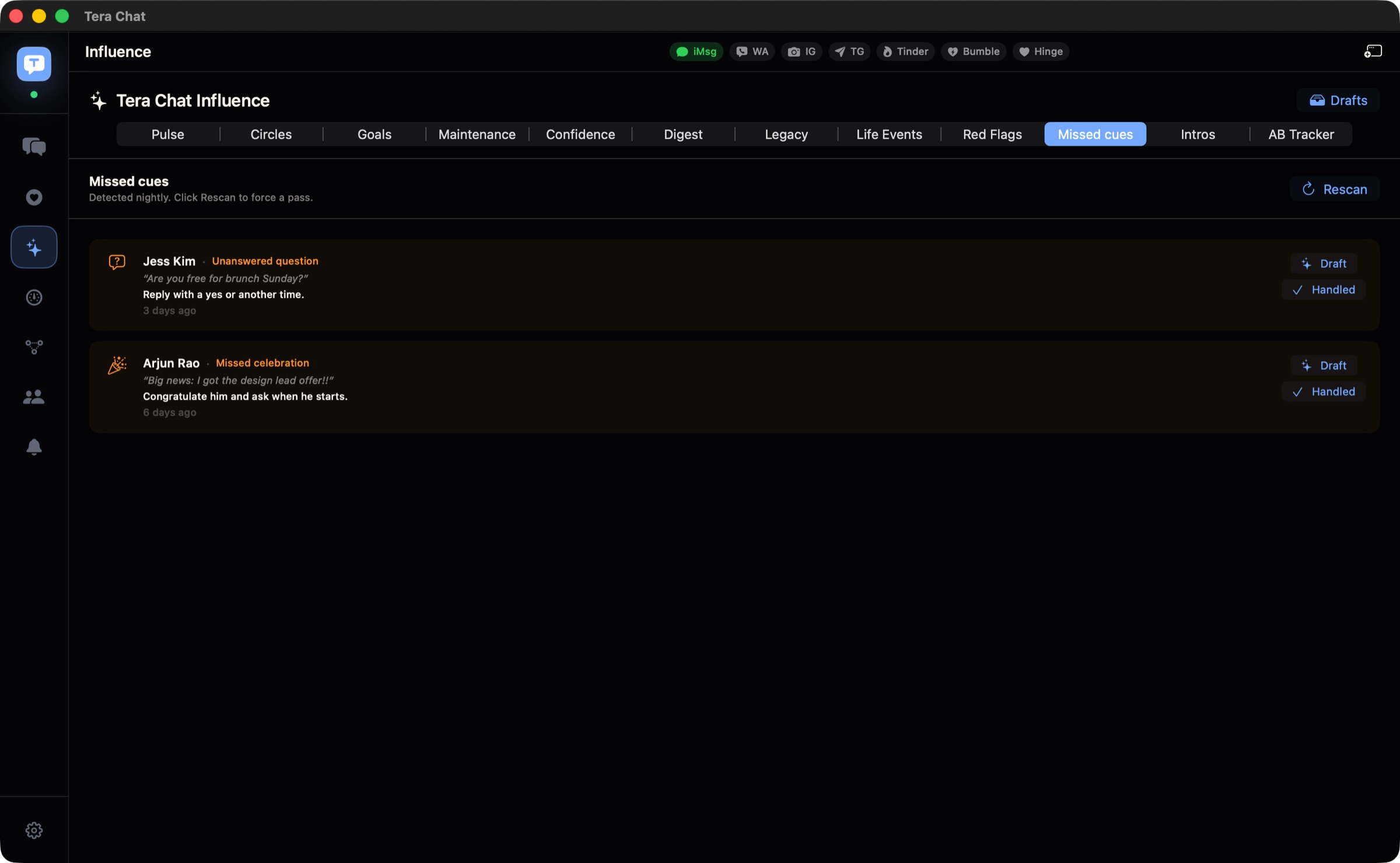The width and height of the screenshot is (1400, 863).
Task: Click the party popper icon beside Arjun Rao
Action: (x=117, y=365)
